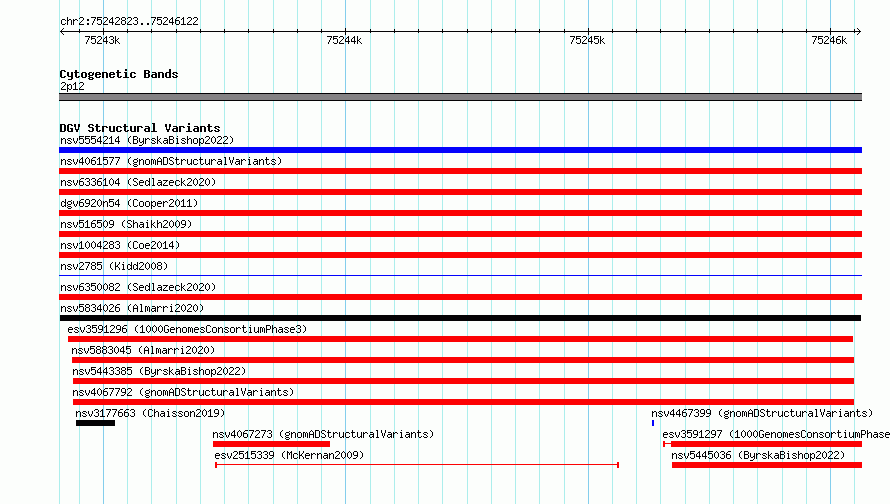Click the 75243k ruler tick label
The height and width of the screenshot is (504, 890).
point(102,40)
